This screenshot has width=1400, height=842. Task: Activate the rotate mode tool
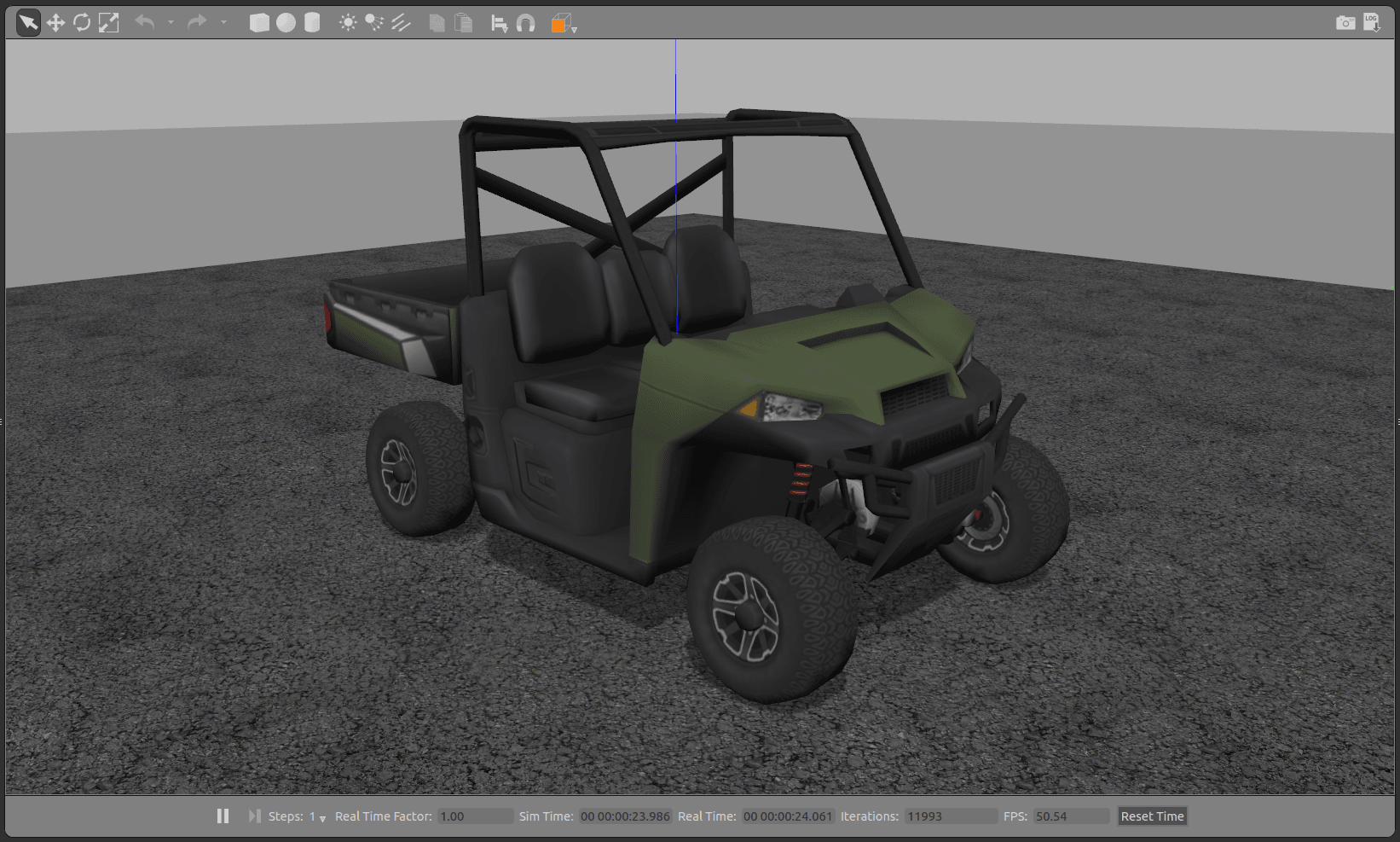tap(82, 22)
